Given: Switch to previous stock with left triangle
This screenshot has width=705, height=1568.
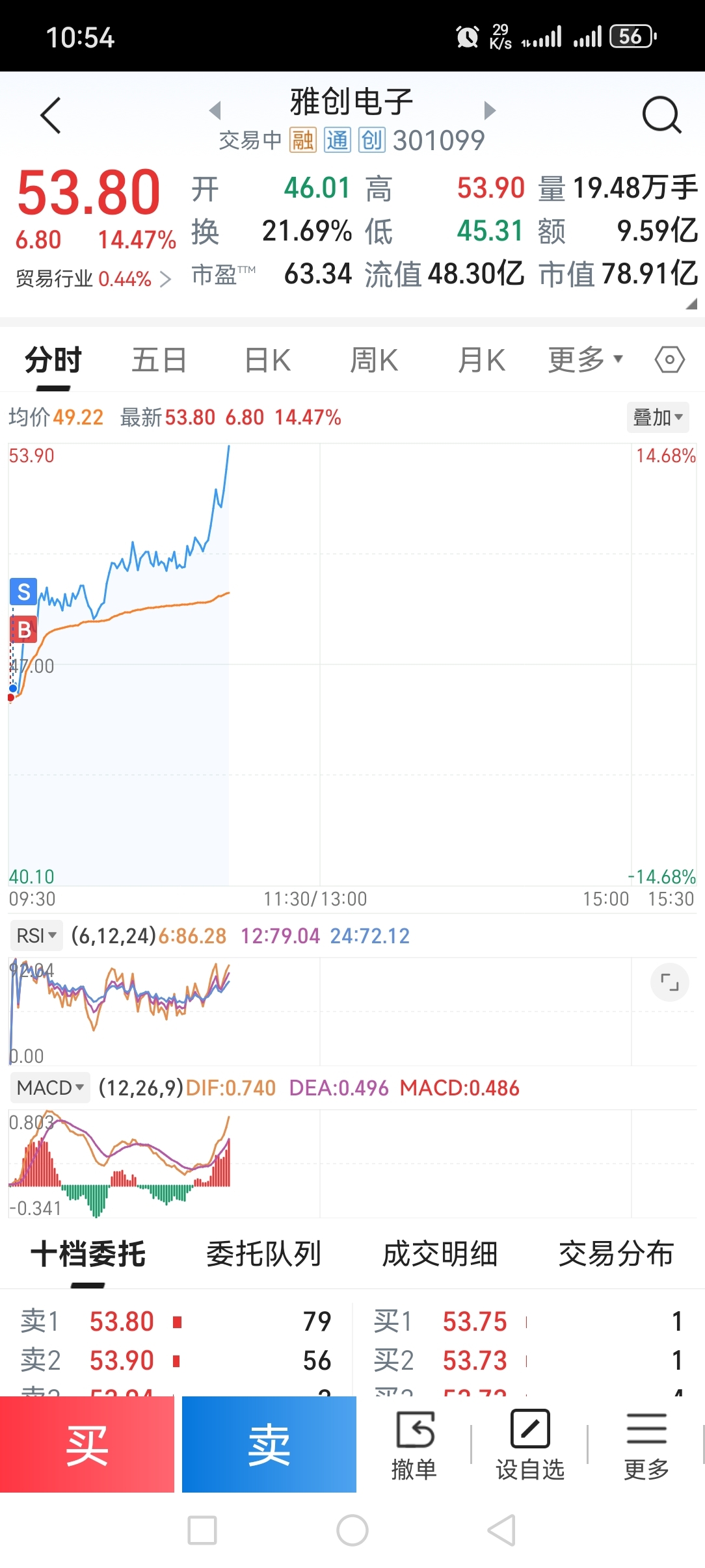Looking at the screenshot, I should [x=215, y=111].
